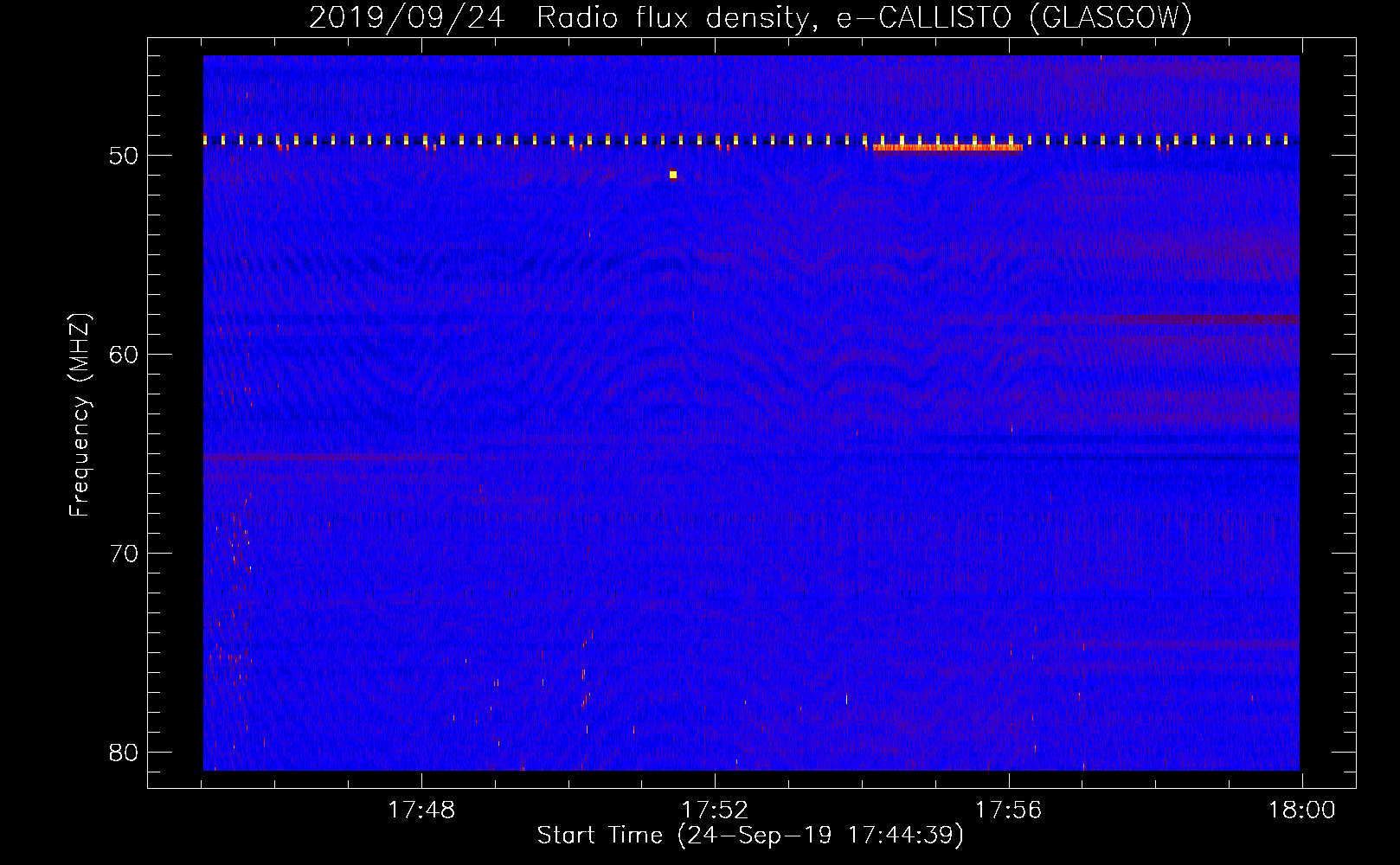Click the 80 frequency tick label

(x=124, y=753)
